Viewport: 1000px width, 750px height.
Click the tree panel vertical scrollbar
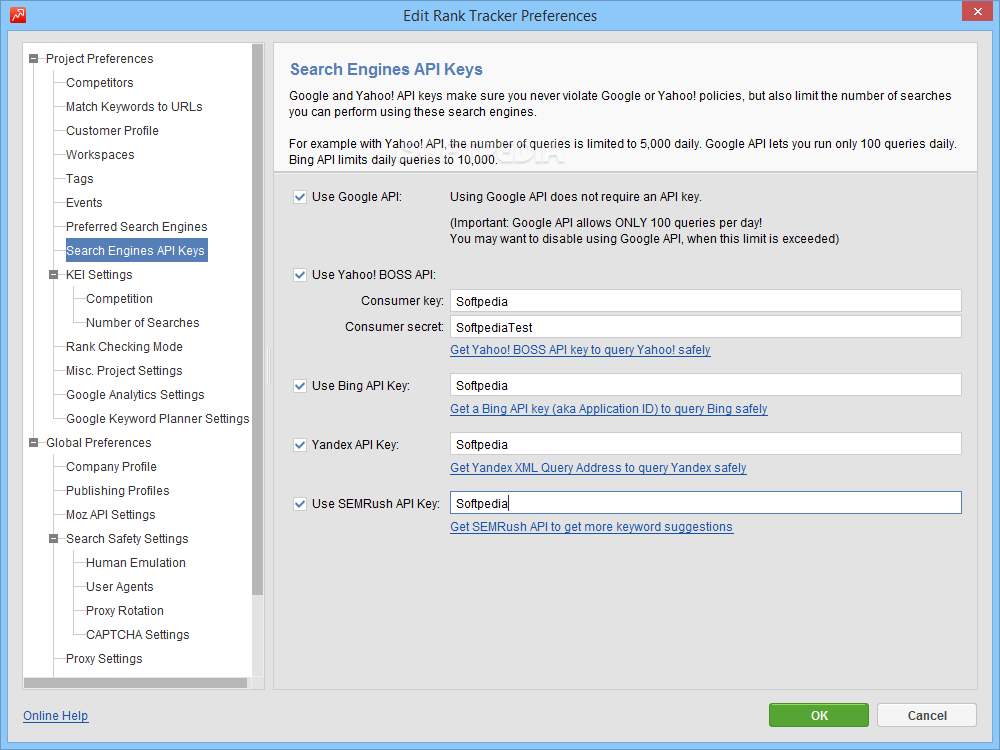pos(258,319)
